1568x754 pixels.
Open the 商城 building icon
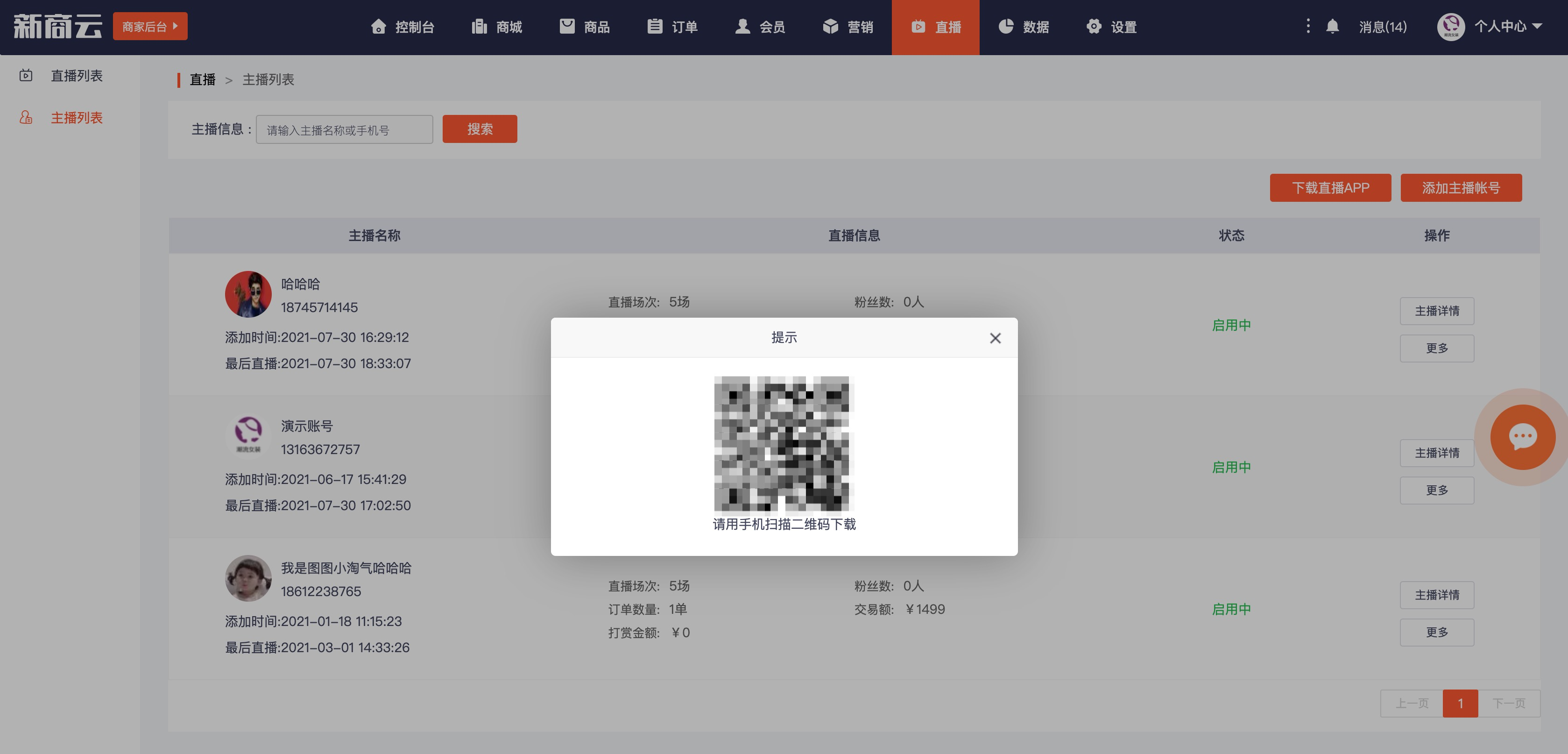pyautogui.click(x=479, y=27)
